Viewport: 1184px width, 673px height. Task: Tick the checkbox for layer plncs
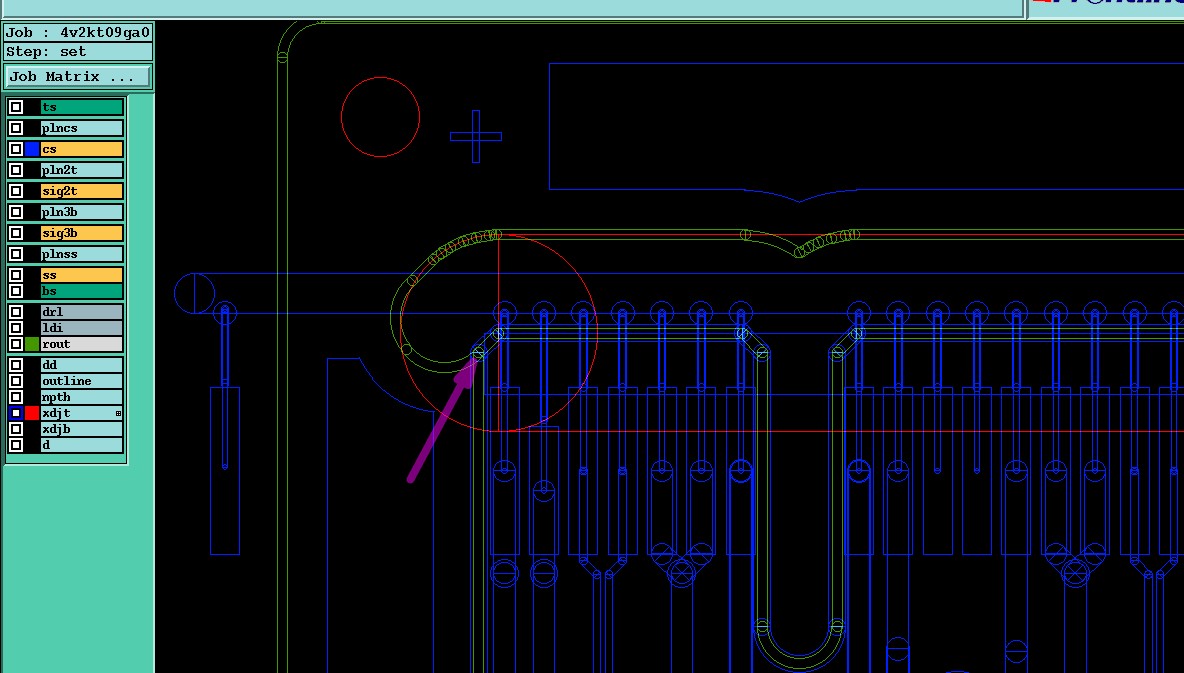pos(16,128)
